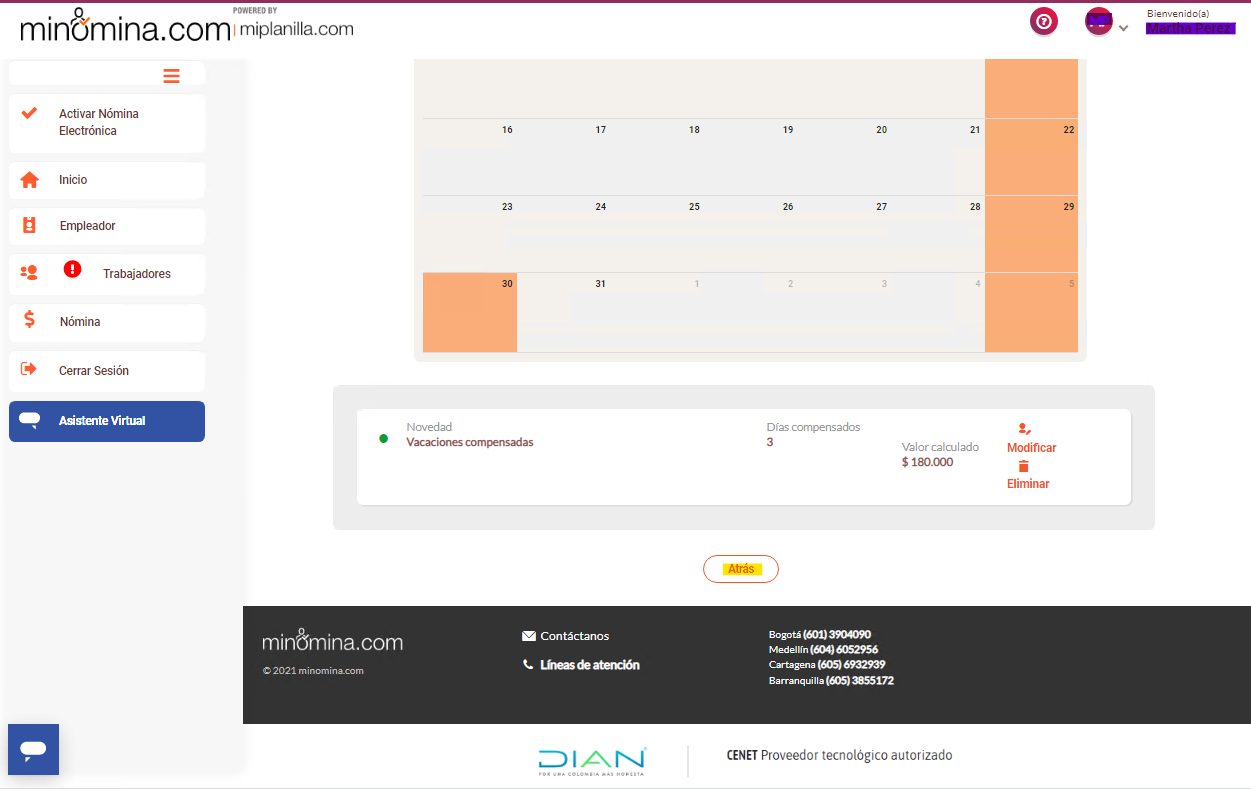The width and height of the screenshot is (1251, 789).
Task: Select calendar day 28
Action: (x=938, y=234)
